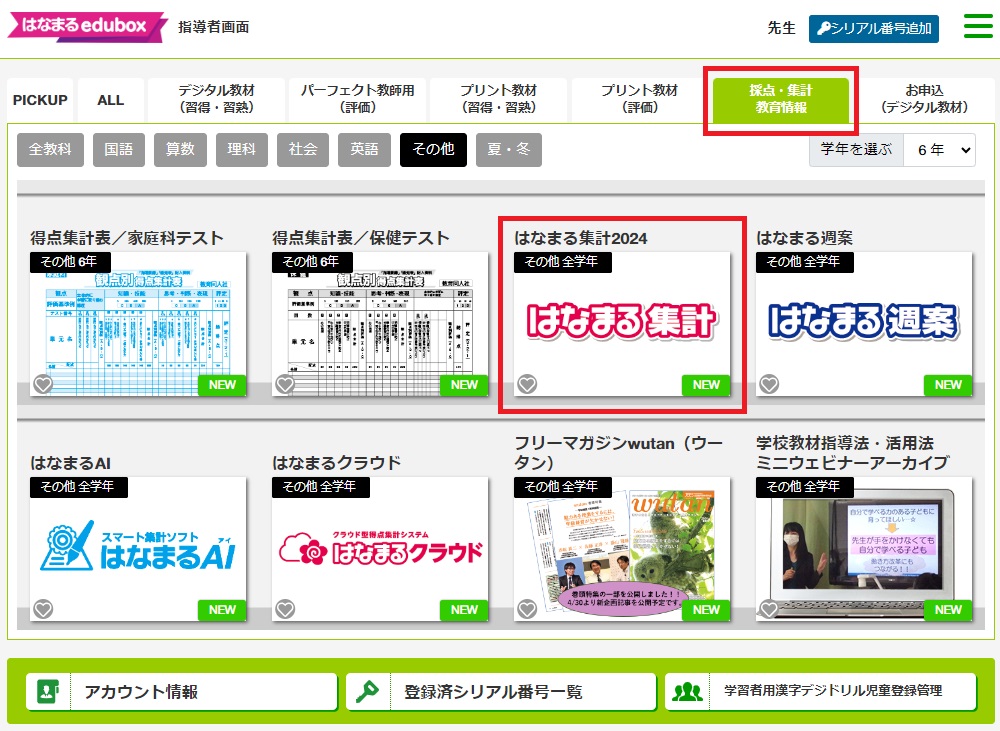This screenshot has height=731, width=1000.
Task: Click the group icon for 児童登録管理
Action: click(687, 691)
